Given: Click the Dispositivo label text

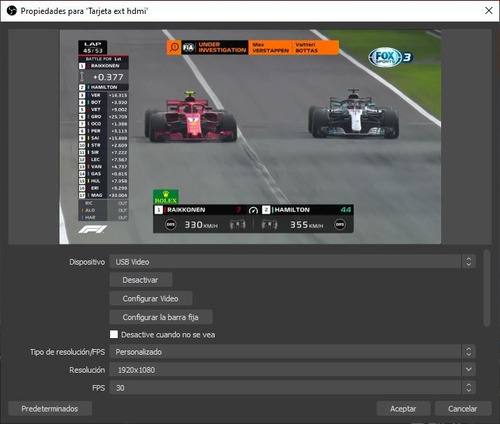Looking at the screenshot, I should coord(87,262).
